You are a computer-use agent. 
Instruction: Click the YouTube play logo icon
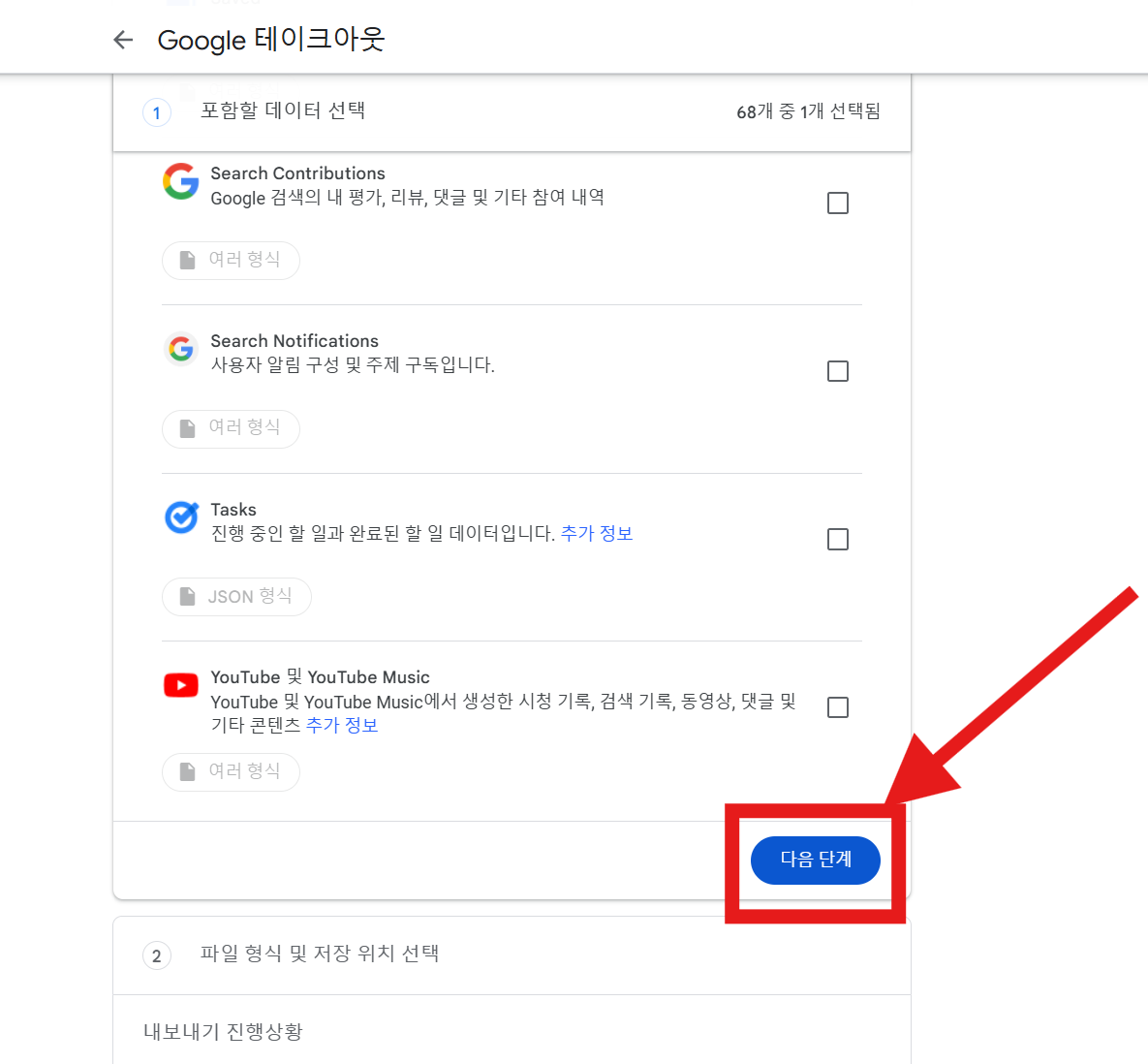click(x=181, y=685)
